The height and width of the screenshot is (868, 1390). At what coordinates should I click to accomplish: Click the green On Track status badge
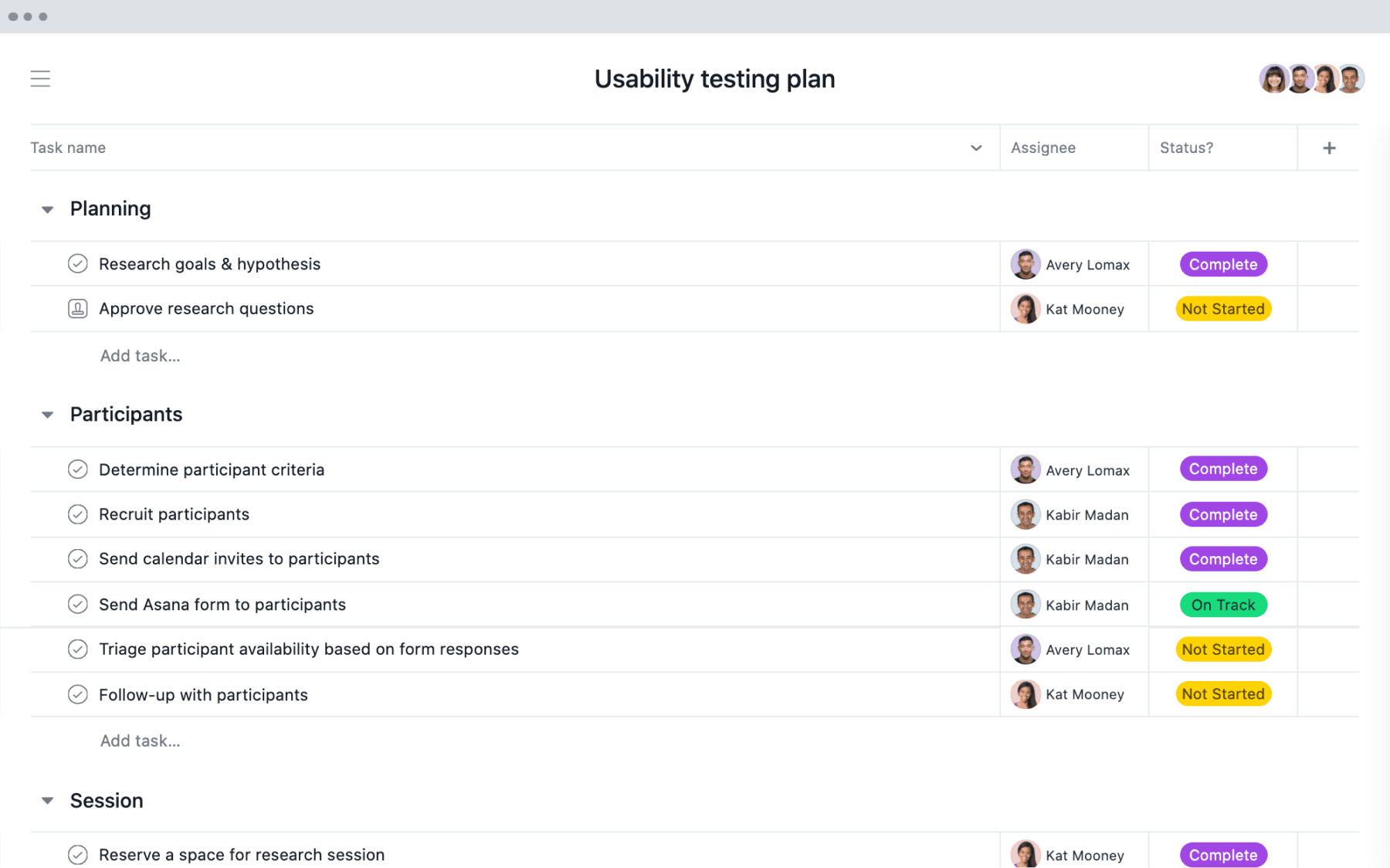(1223, 605)
